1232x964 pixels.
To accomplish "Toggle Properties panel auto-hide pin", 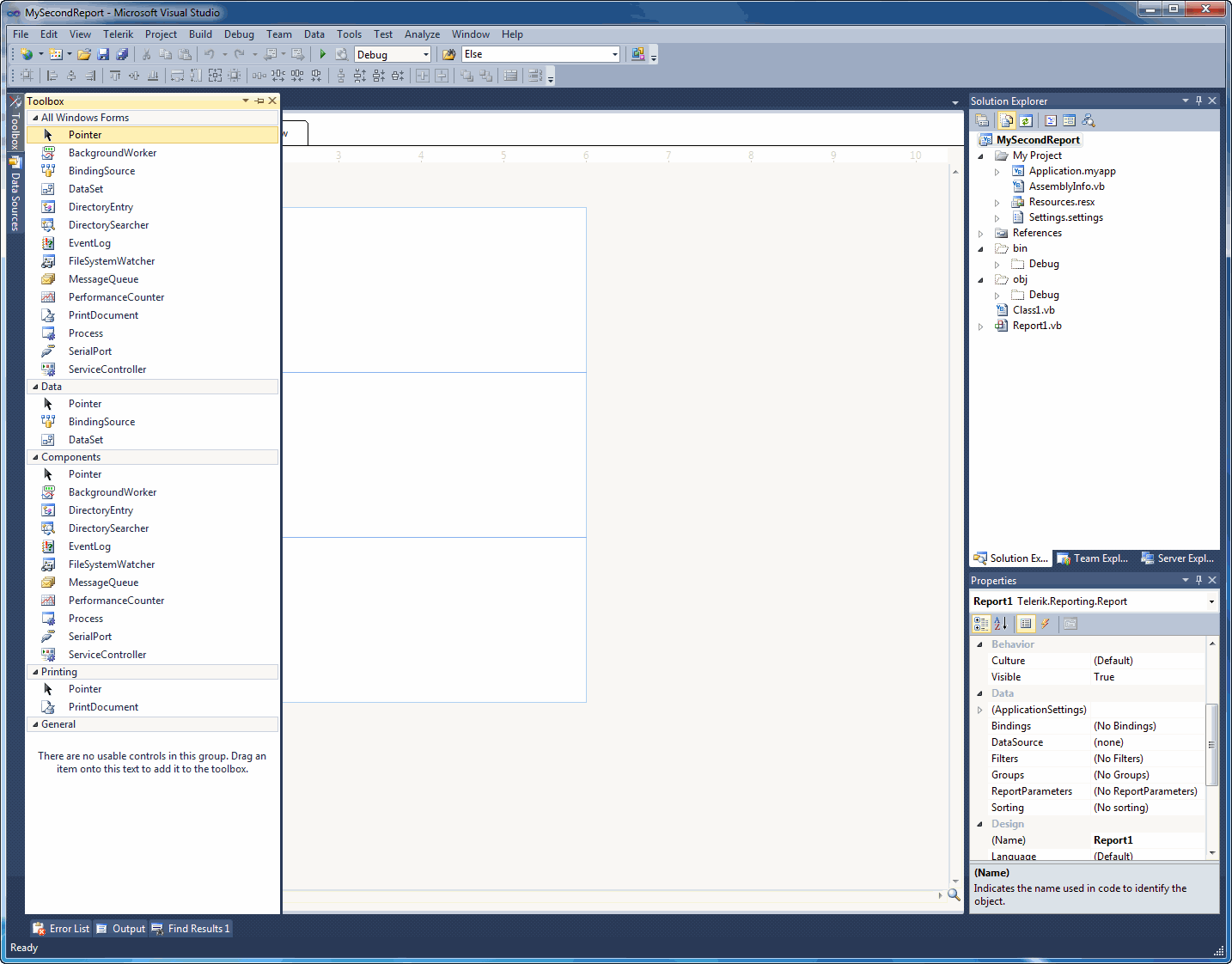I will pyautogui.click(x=1198, y=580).
